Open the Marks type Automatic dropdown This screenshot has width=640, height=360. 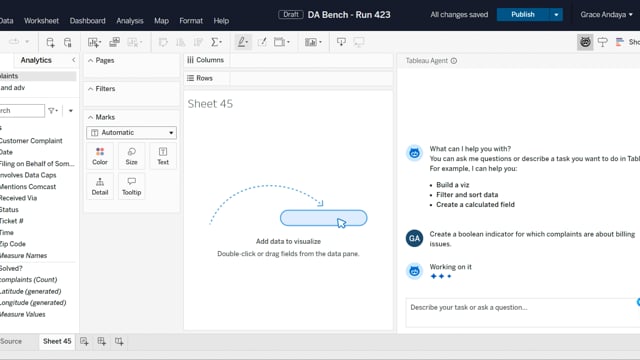tap(131, 133)
